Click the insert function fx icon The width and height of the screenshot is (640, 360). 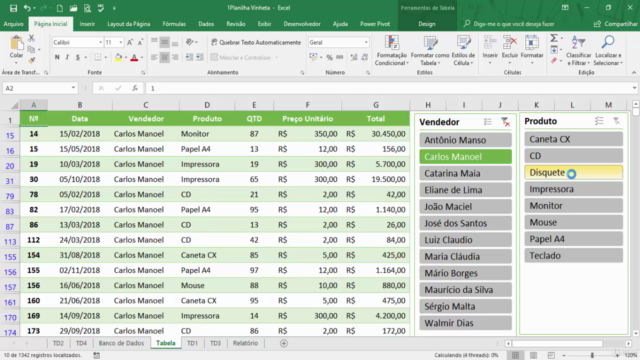(x=135, y=88)
